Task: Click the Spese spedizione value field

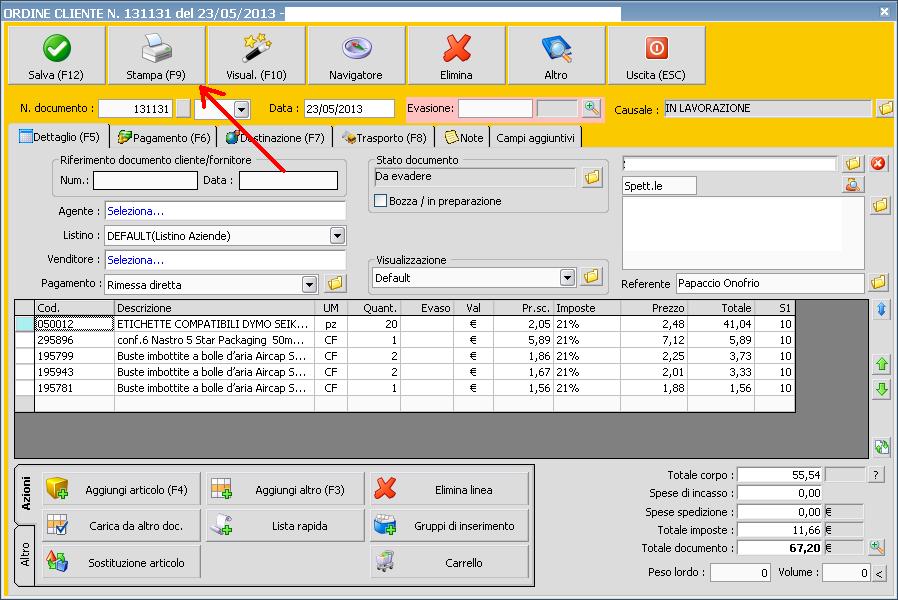Action: coord(779,511)
